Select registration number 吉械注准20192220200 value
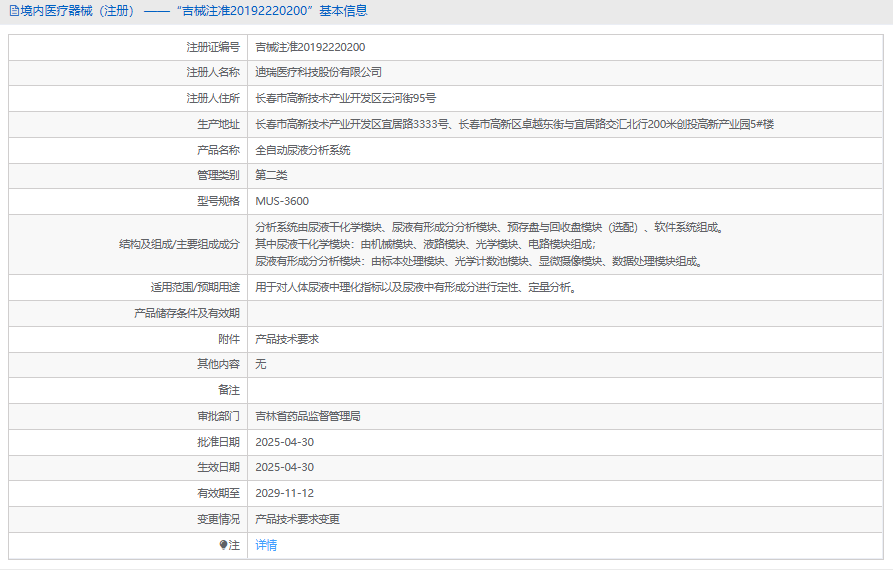The height and width of the screenshot is (570, 893). 310,47
